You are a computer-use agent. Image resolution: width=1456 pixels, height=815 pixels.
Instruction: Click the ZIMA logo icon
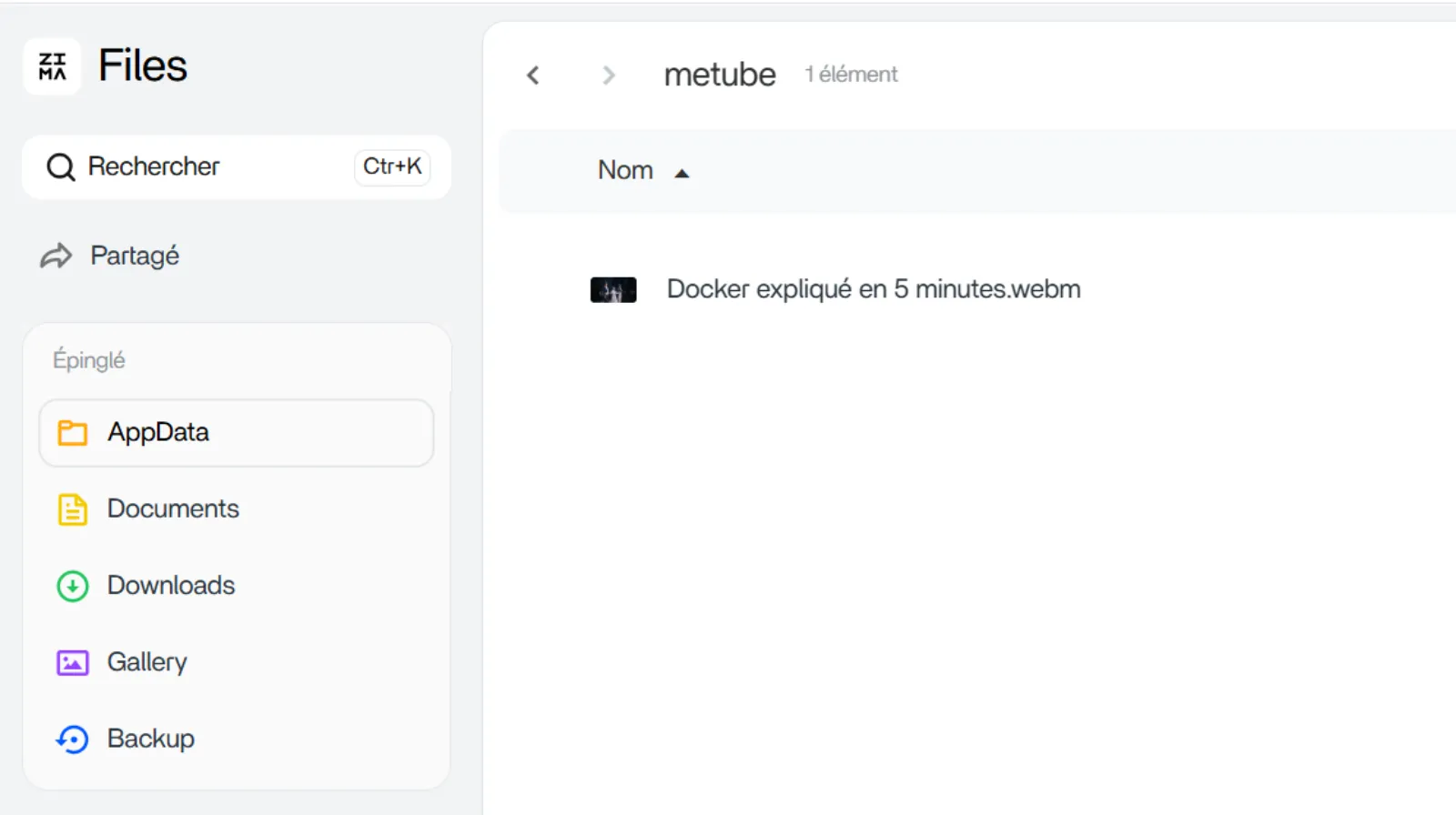[52, 65]
